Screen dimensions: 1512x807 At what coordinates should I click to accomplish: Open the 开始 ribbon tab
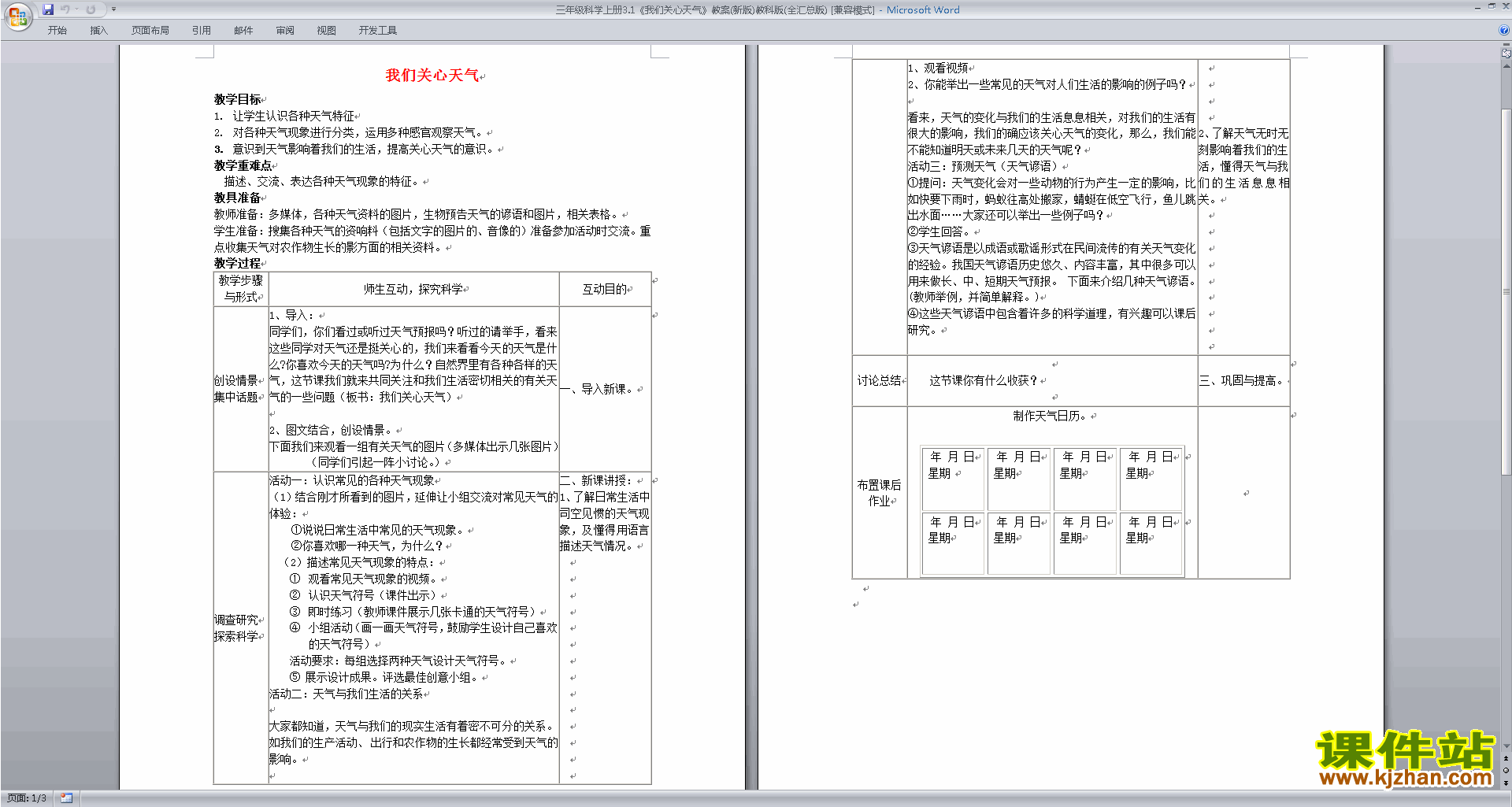tap(57, 31)
